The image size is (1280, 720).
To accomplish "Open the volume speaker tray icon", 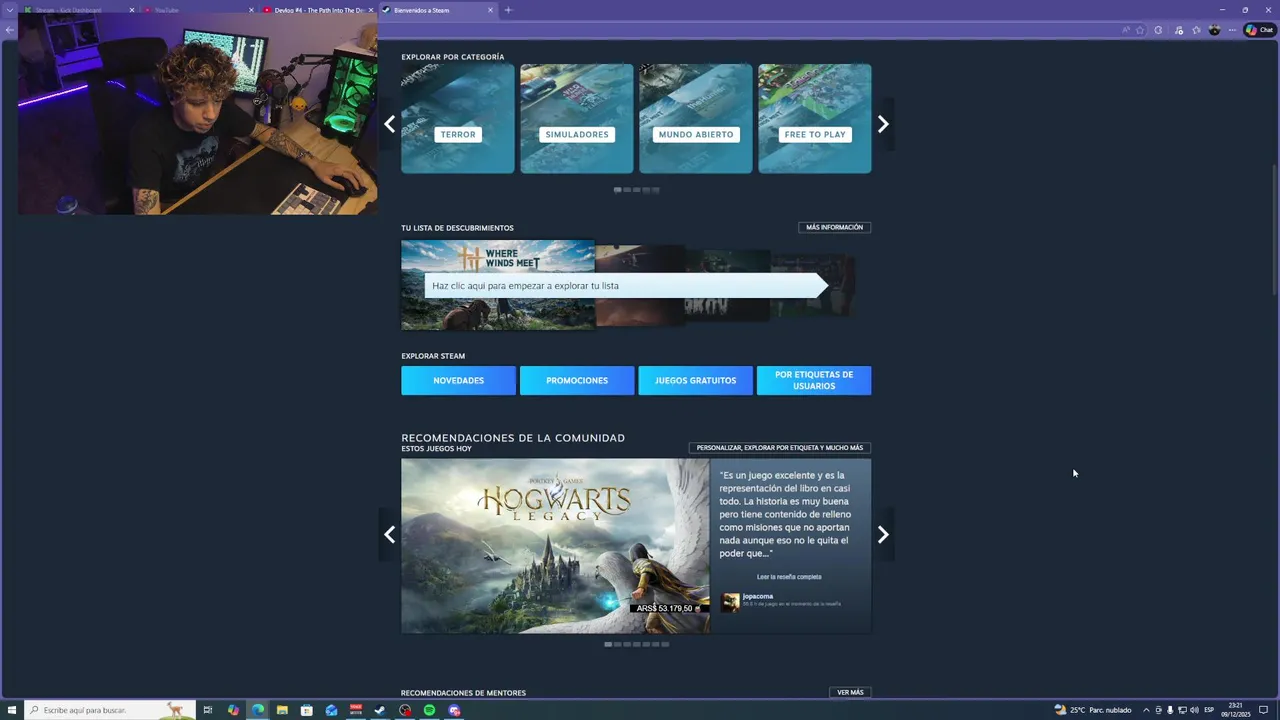I will (1194, 710).
